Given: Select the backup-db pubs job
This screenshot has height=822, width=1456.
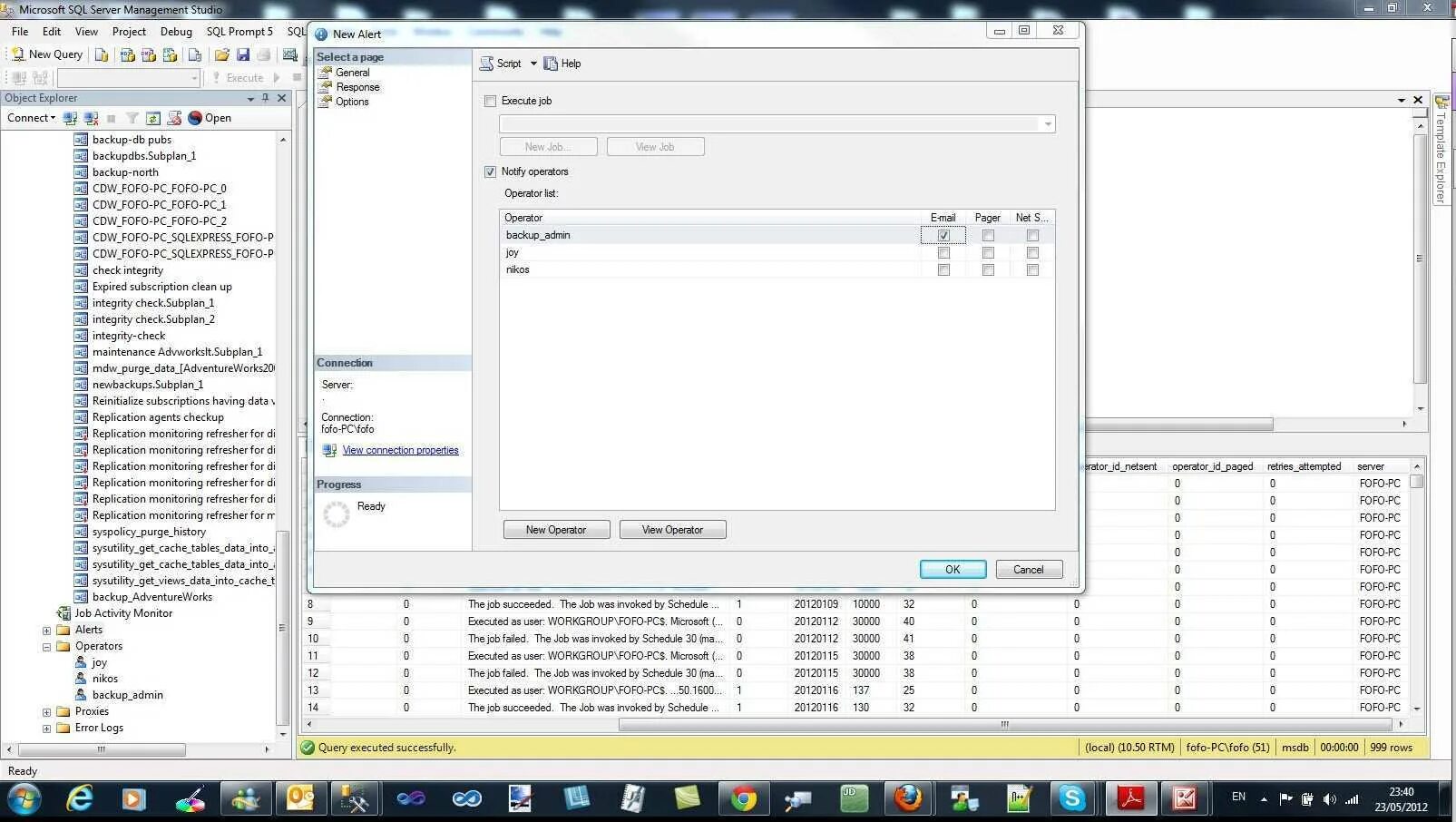Looking at the screenshot, I should (132, 140).
